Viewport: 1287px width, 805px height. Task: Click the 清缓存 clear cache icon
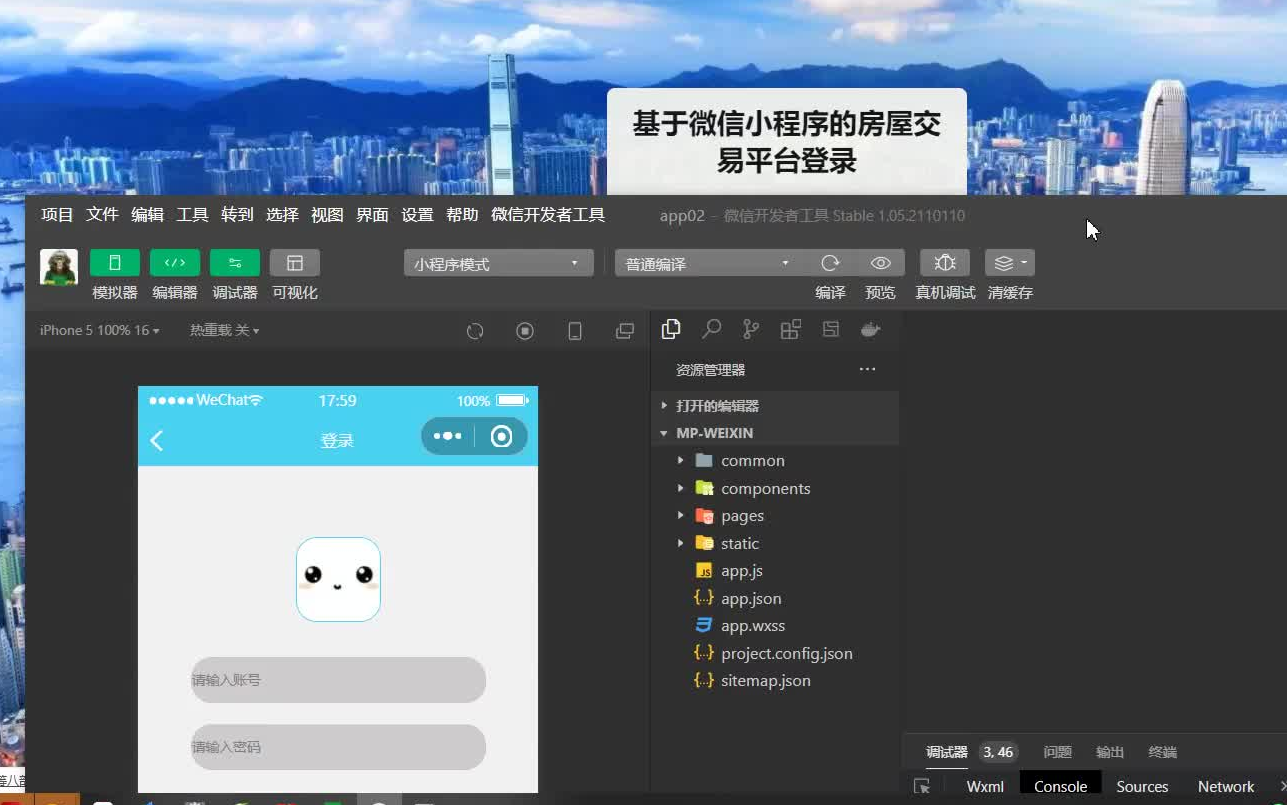[x=1008, y=263]
